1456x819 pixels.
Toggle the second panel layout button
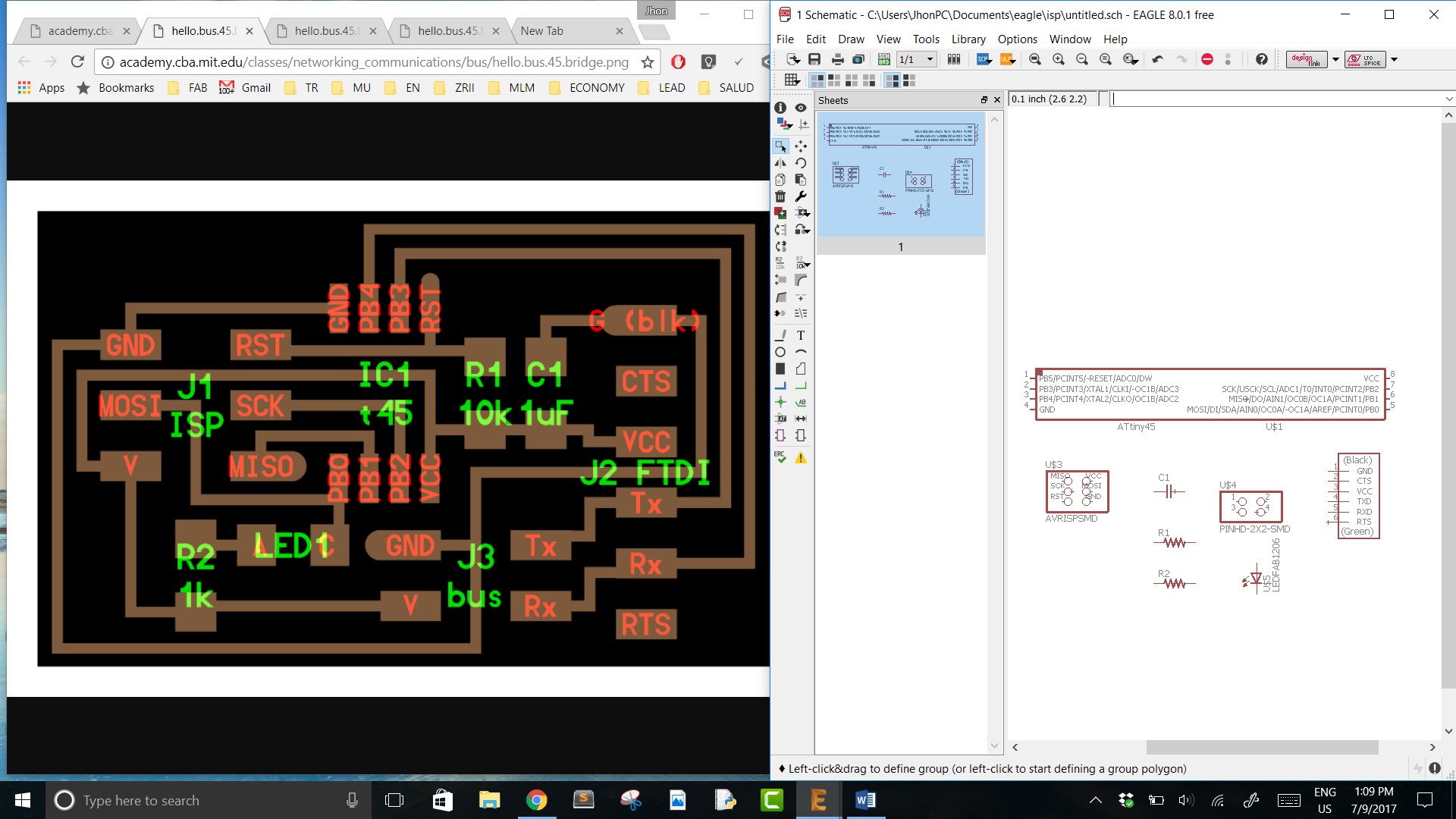834,80
